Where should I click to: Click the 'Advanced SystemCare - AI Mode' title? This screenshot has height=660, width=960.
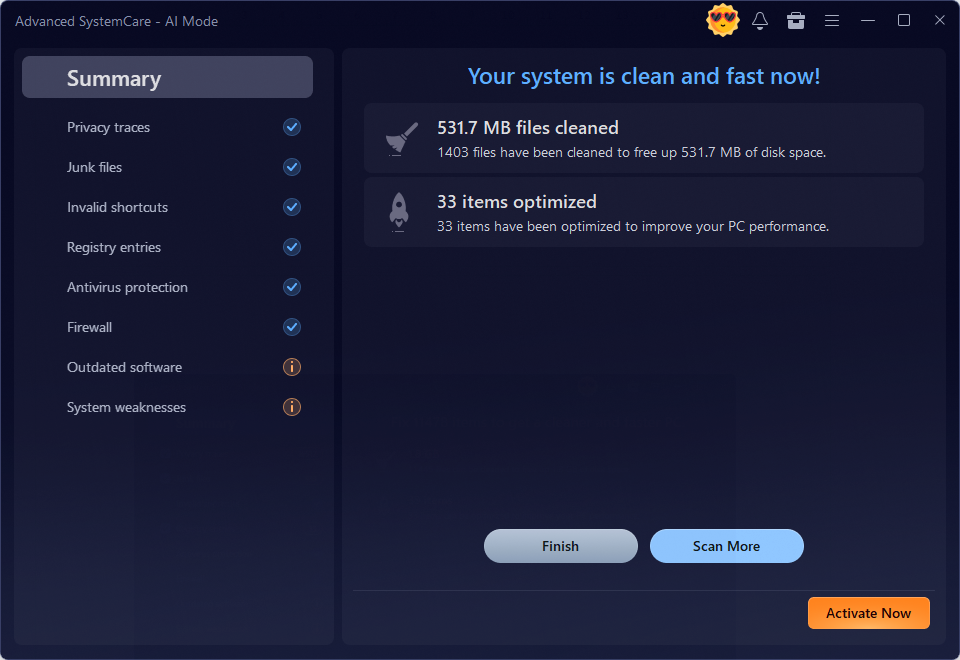pyautogui.click(x=116, y=21)
